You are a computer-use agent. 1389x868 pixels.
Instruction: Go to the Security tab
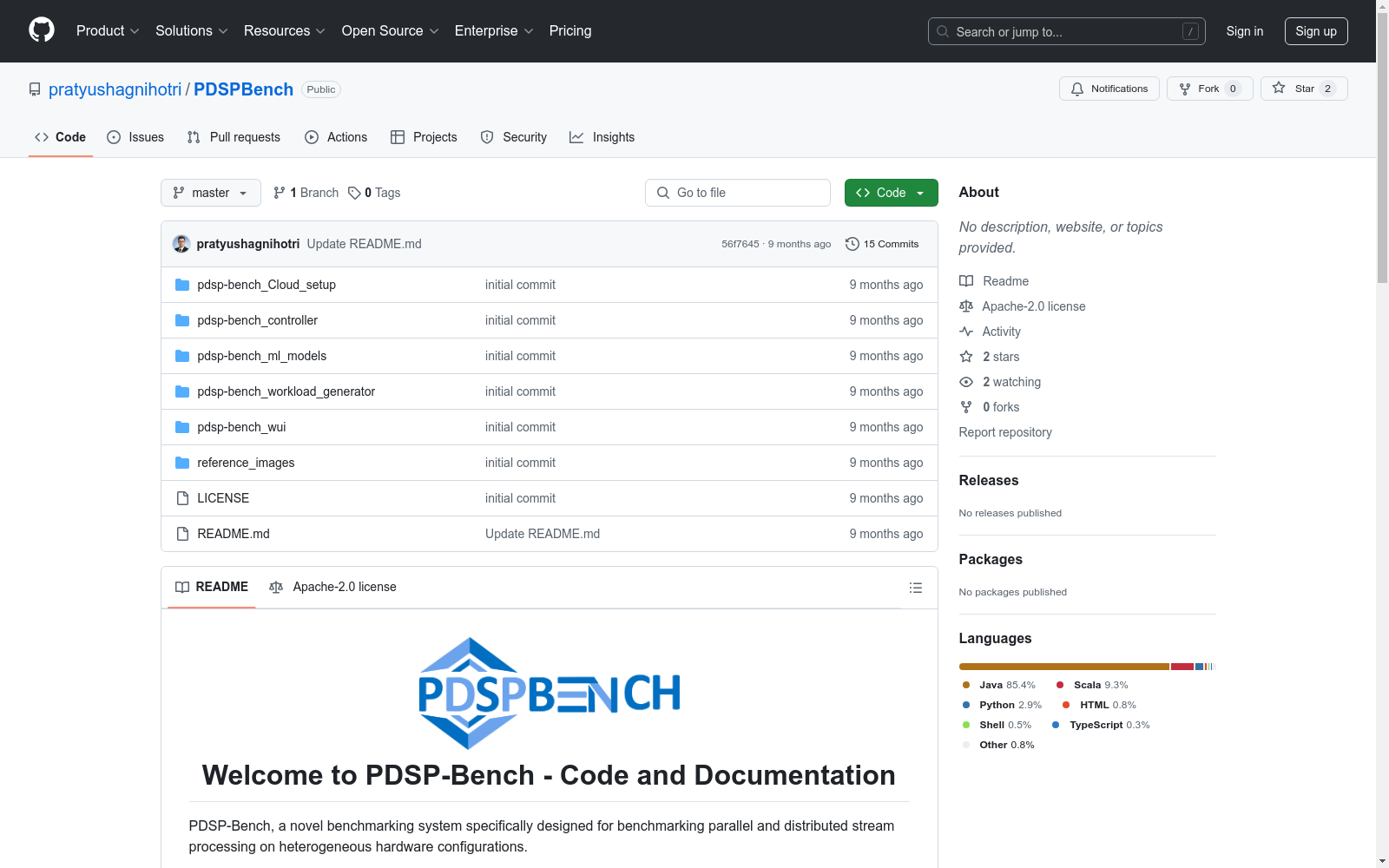(514, 137)
